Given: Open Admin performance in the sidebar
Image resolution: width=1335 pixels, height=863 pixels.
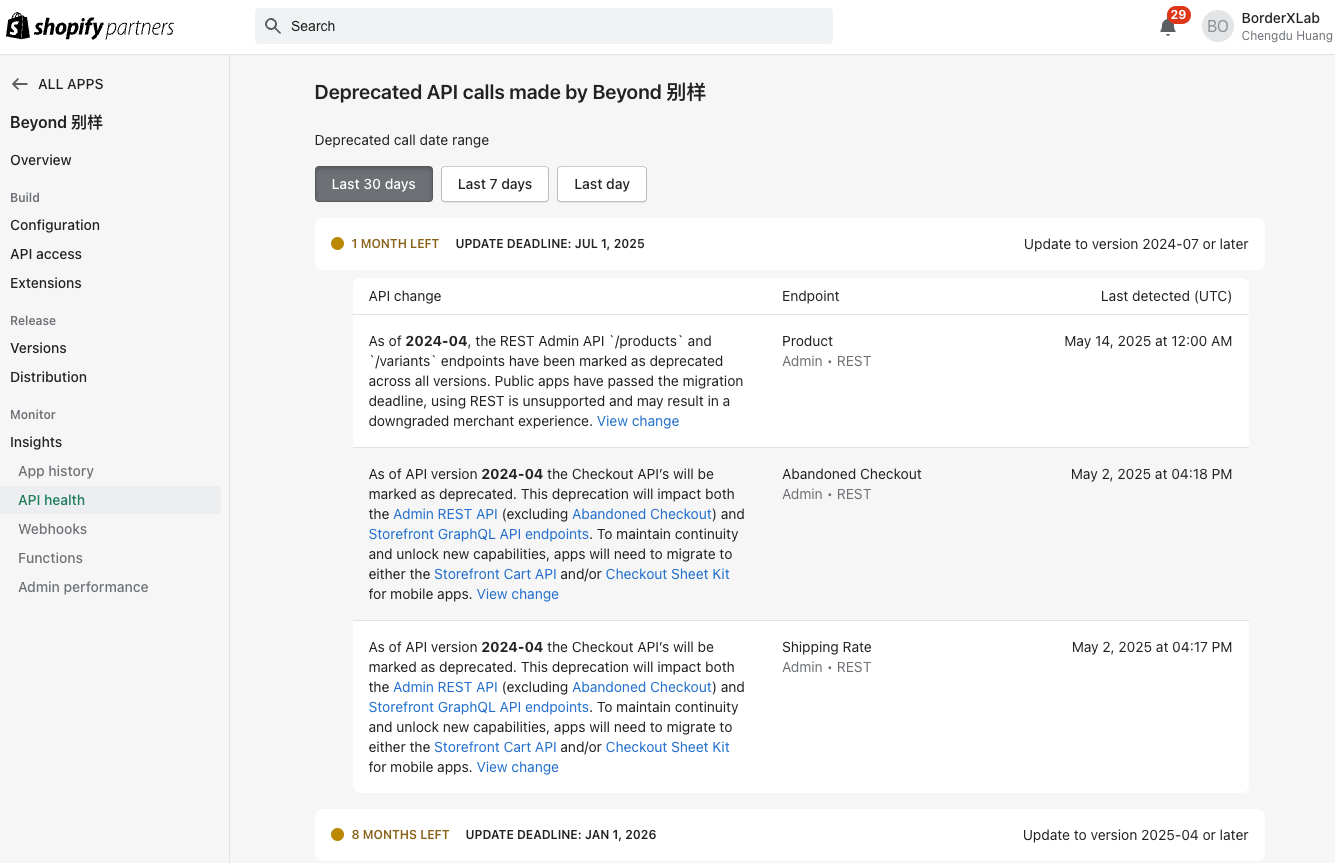Looking at the screenshot, I should [83, 587].
